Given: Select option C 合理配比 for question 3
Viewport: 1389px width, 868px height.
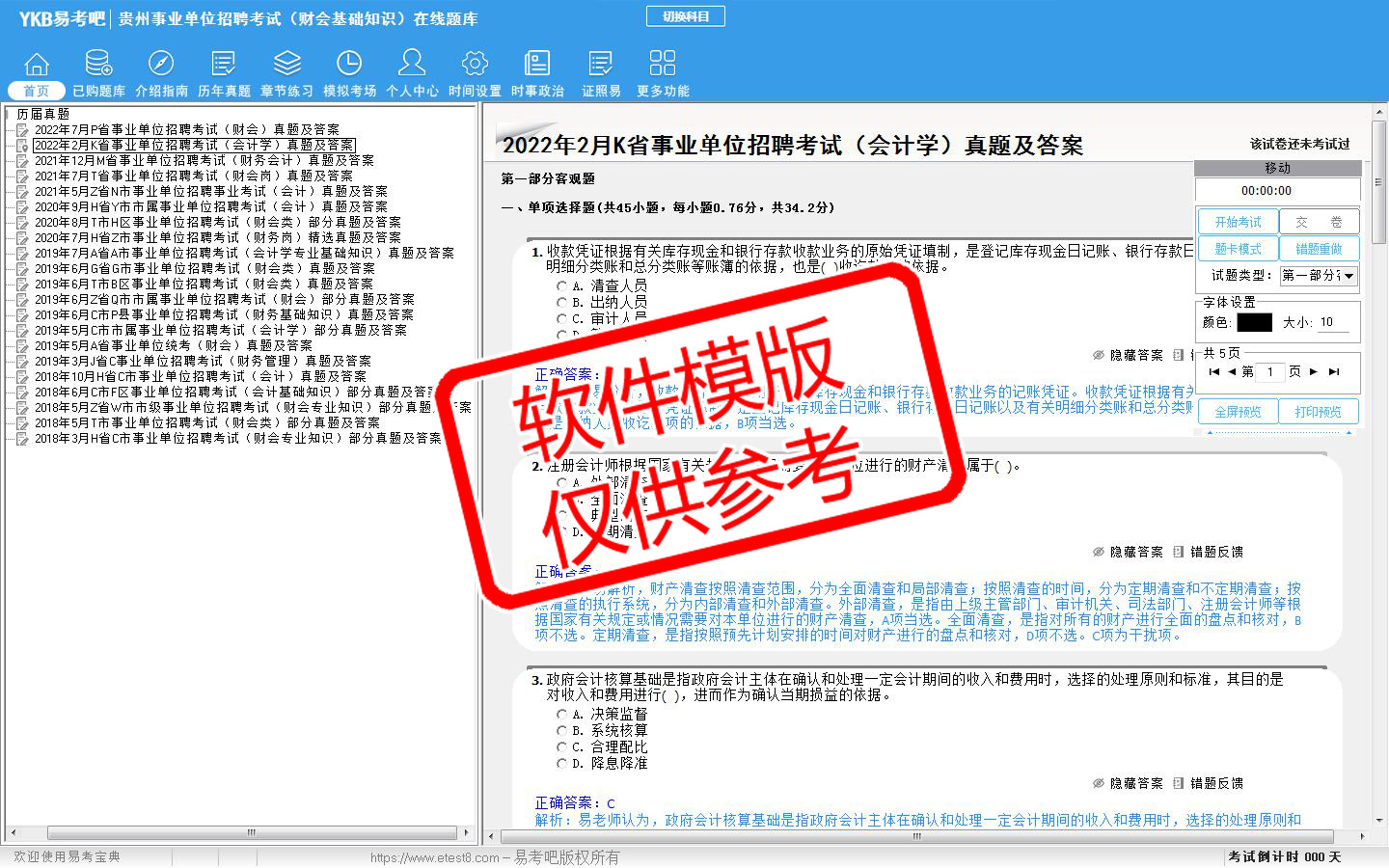Looking at the screenshot, I should (562, 747).
